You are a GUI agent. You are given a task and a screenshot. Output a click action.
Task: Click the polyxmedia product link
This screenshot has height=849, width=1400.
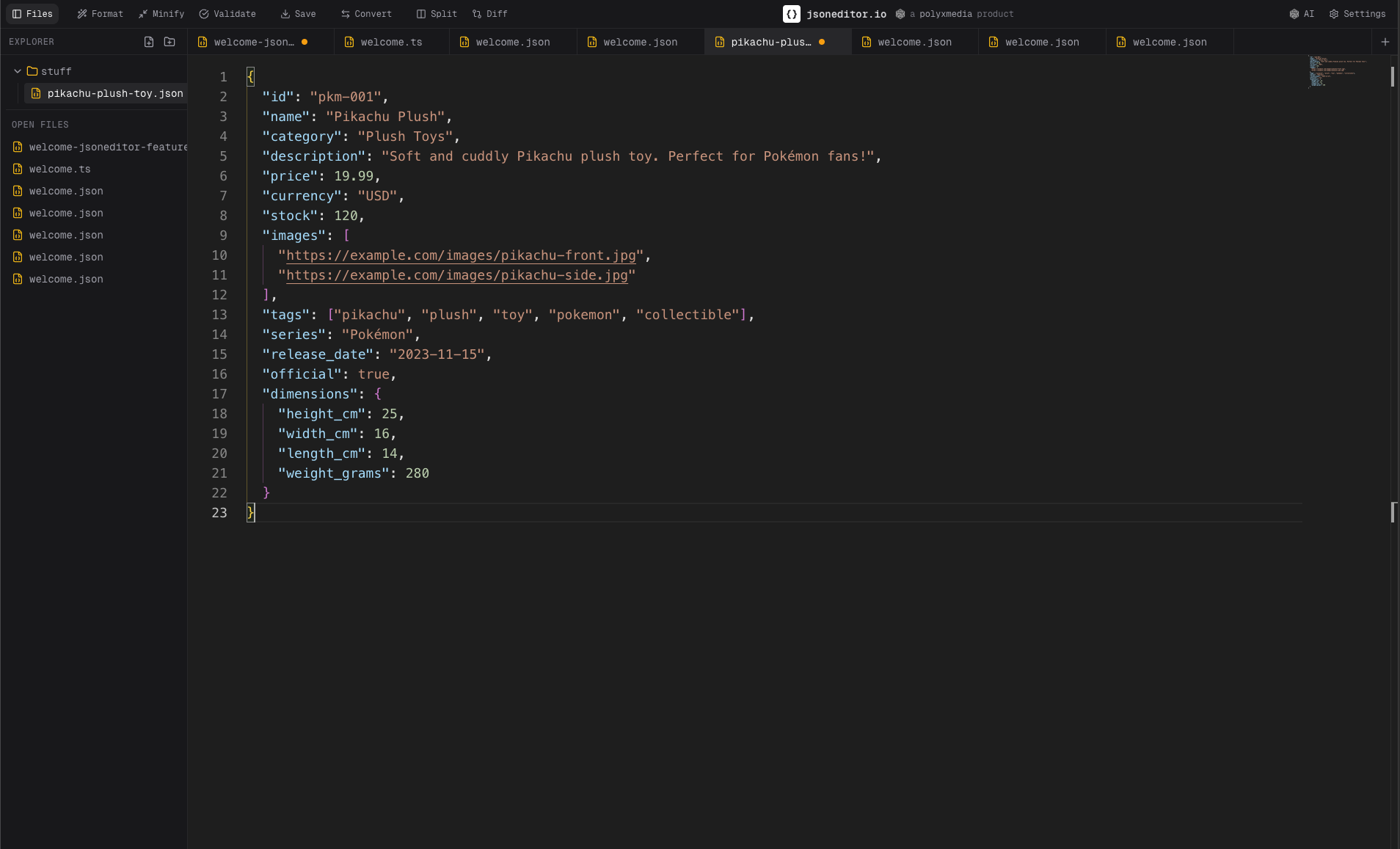[955, 13]
